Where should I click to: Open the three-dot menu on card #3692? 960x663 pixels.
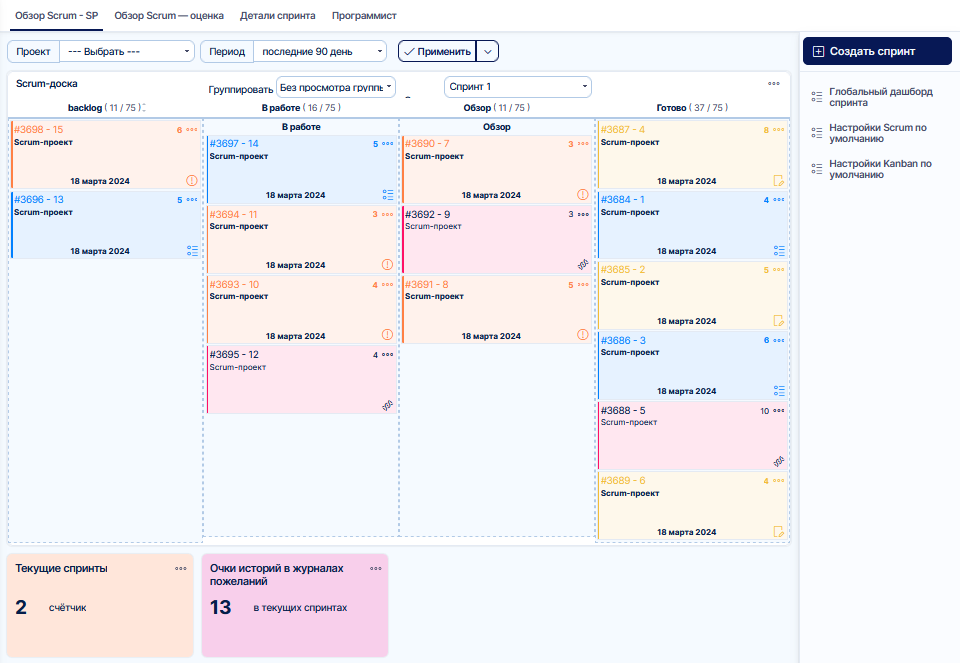[583, 214]
